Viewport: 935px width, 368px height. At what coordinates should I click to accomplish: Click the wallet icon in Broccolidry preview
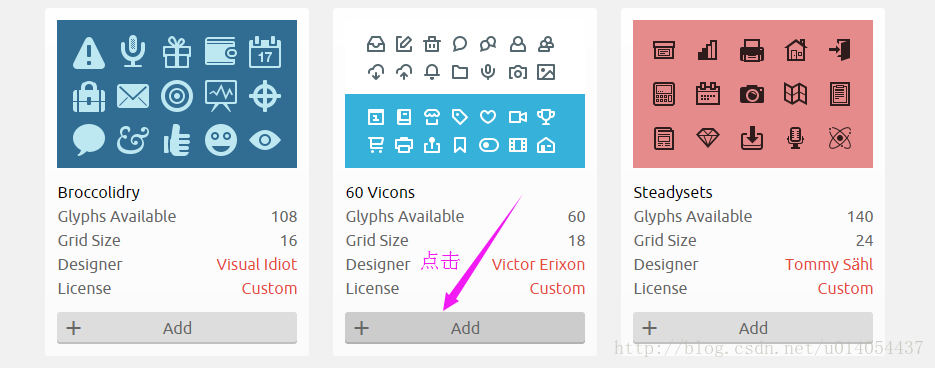pos(221,51)
